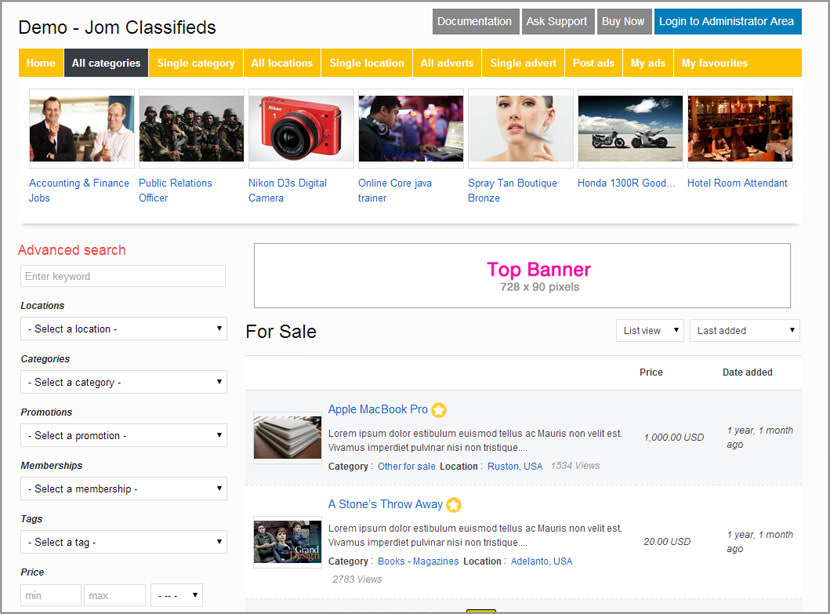Expand the Select a tag dropdown

click(123, 542)
